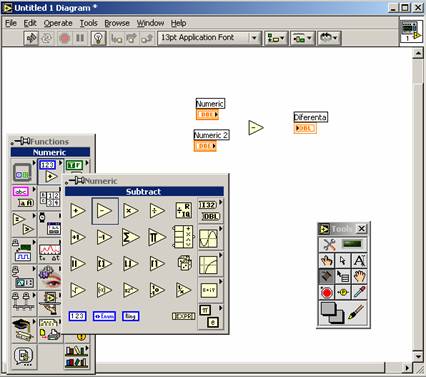
Task: Select the Multiply function icon
Action: pos(131,211)
